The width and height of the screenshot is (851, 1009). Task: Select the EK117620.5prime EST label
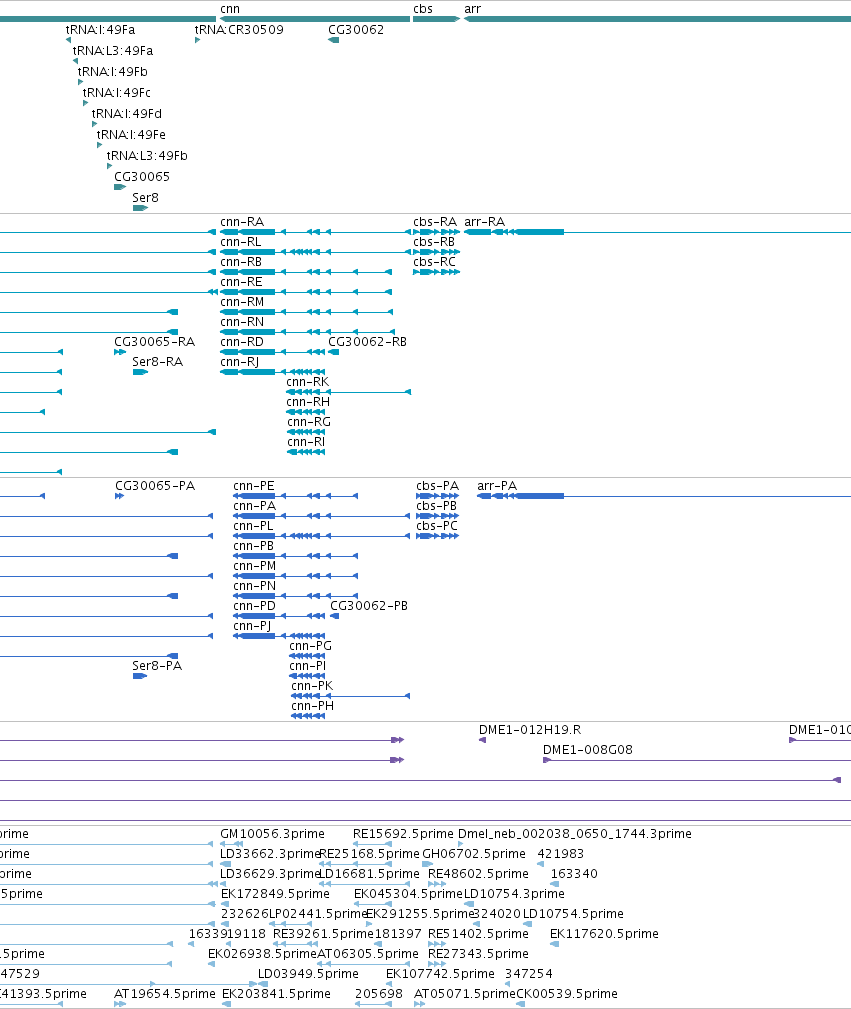tap(604, 934)
